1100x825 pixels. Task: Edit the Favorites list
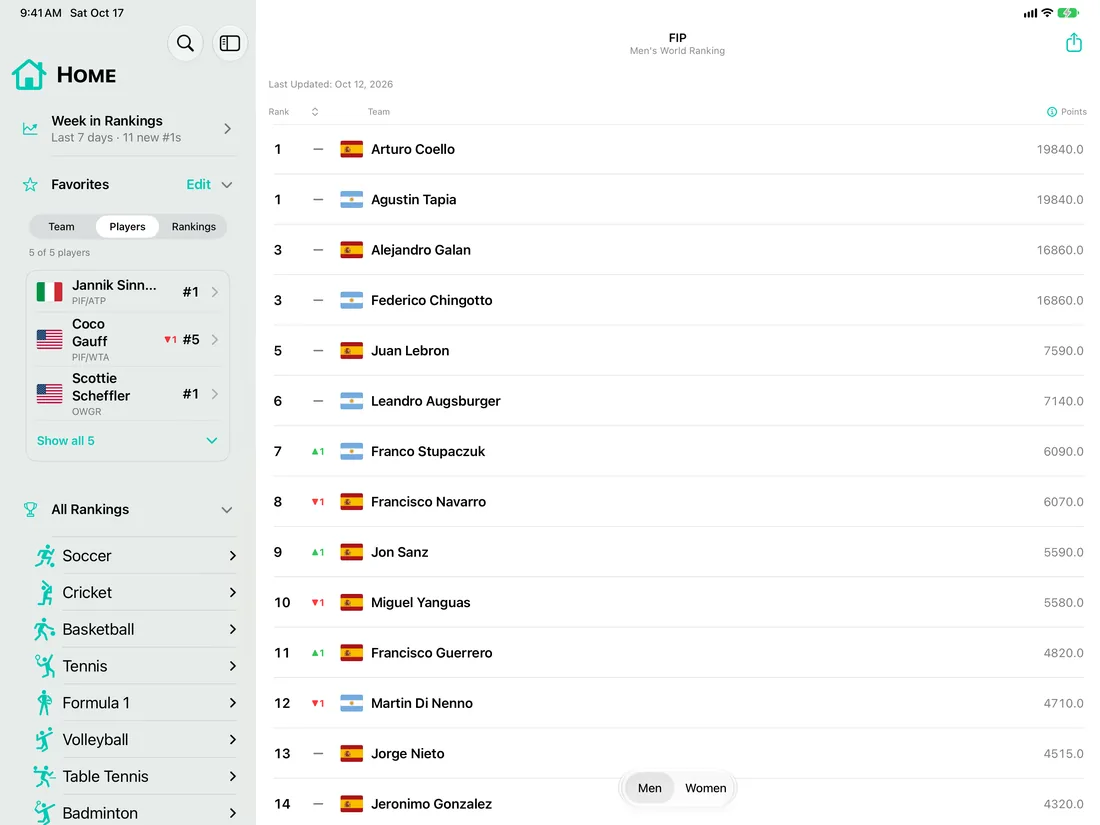click(198, 185)
